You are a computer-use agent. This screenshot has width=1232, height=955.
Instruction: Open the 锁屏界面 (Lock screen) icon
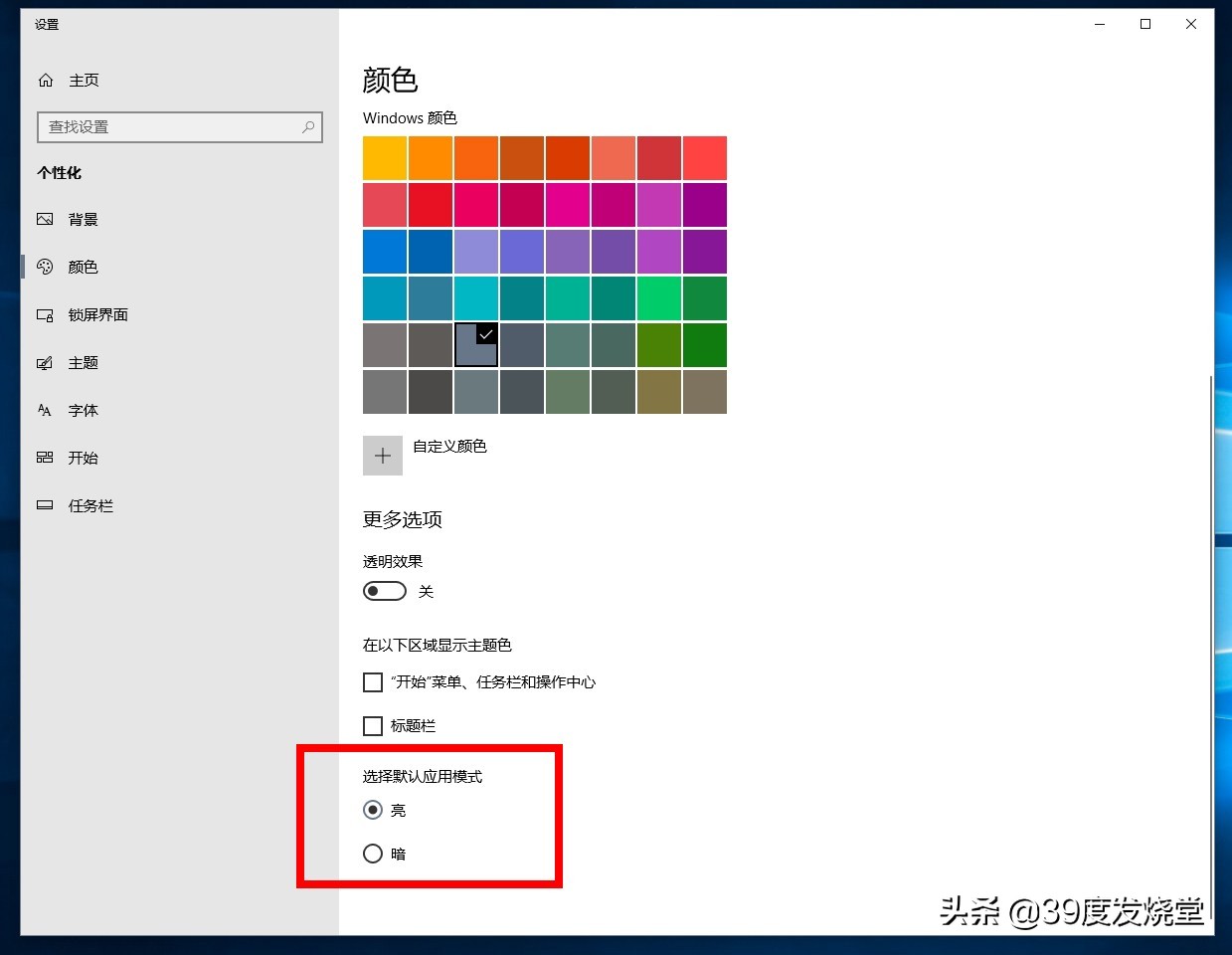click(46, 314)
